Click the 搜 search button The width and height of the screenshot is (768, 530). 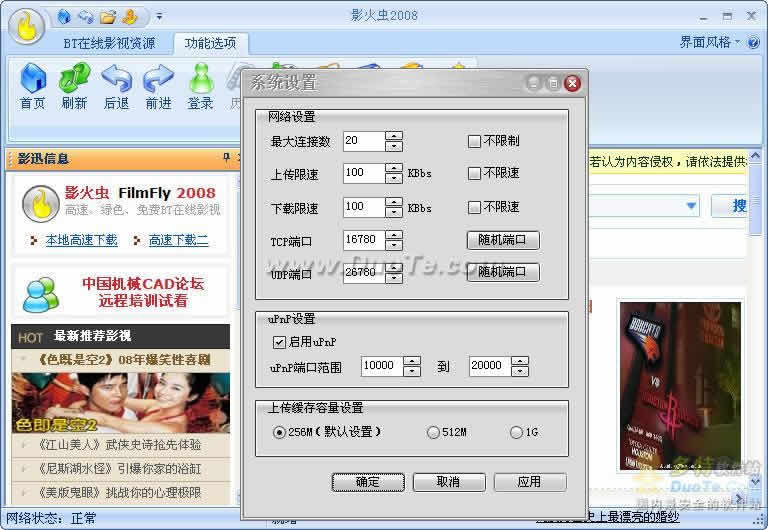point(731,206)
